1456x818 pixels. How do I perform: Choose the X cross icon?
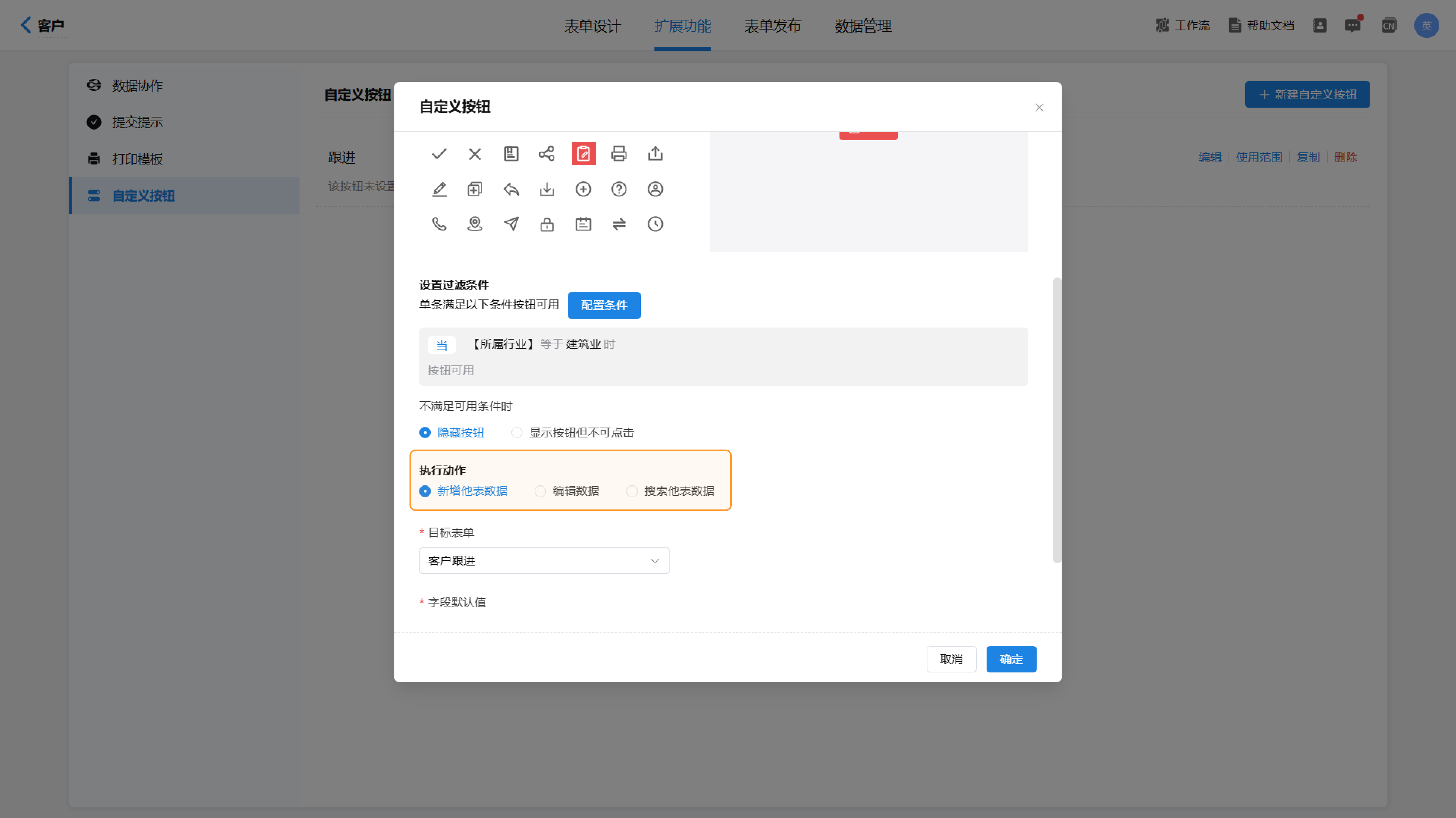(475, 154)
